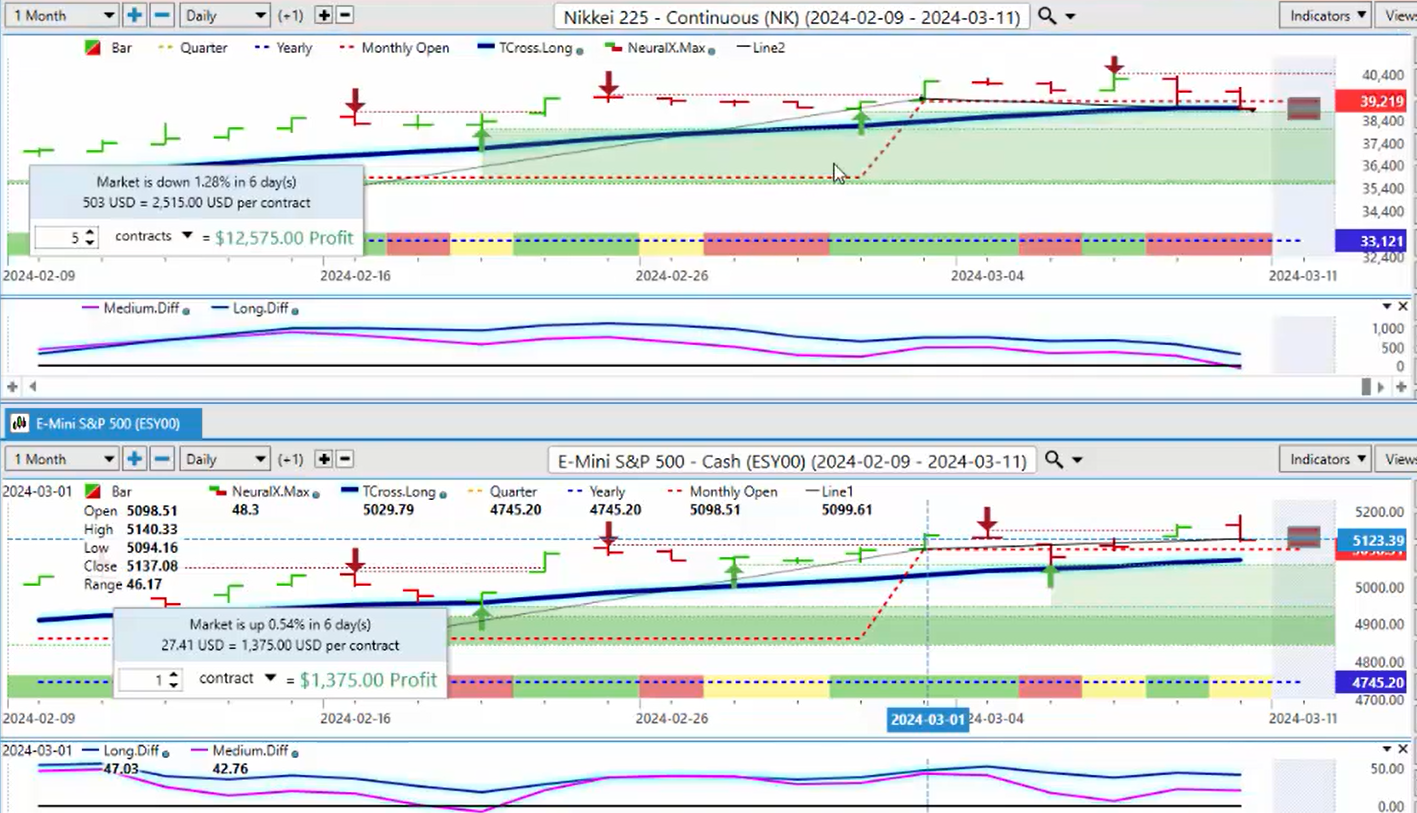Zoom out E-Mini chart with blue minus button
Image resolution: width=1417 pixels, height=813 pixels.
(162, 459)
